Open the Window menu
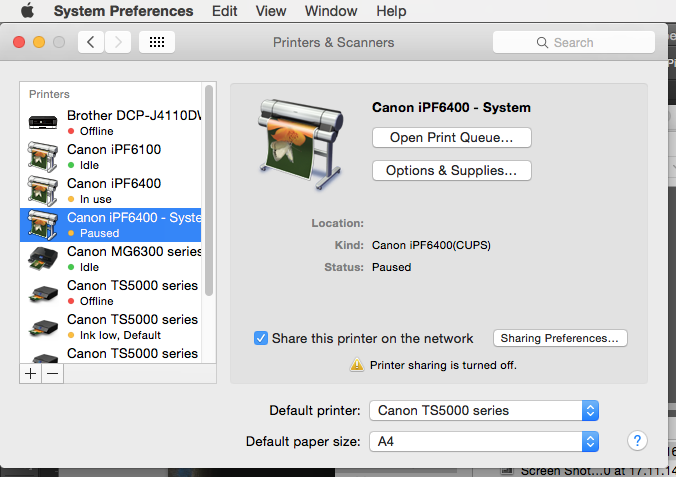This screenshot has height=477, width=676. pyautogui.click(x=330, y=11)
